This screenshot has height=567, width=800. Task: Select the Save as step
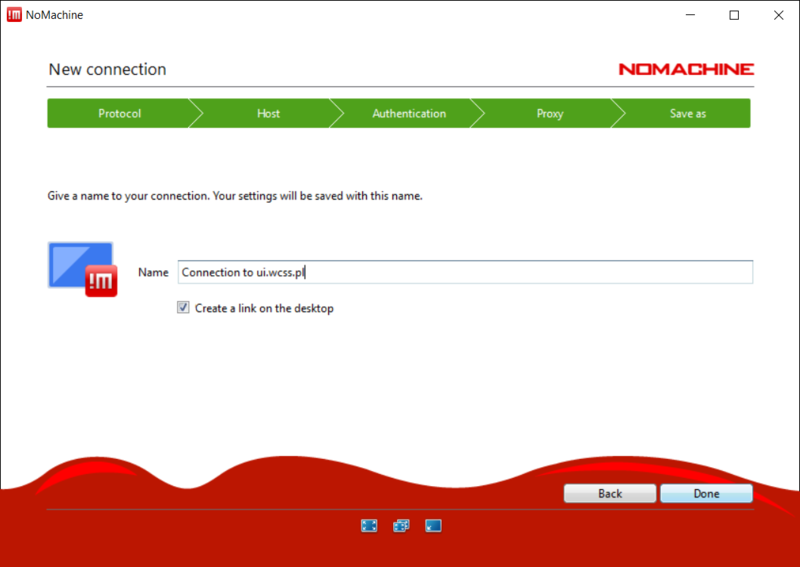pos(687,114)
